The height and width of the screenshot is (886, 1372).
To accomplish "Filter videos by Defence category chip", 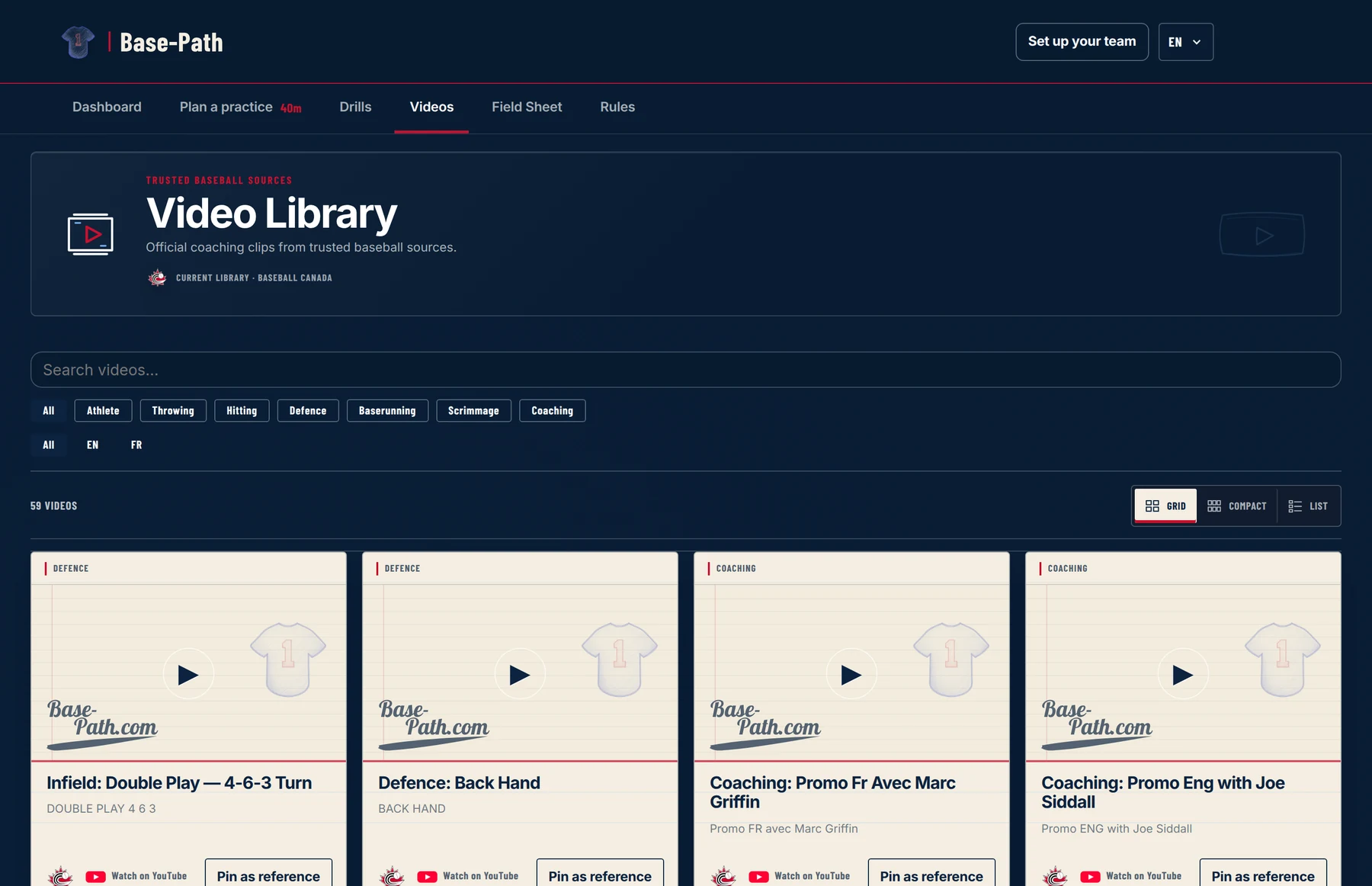I will point(308,410).
